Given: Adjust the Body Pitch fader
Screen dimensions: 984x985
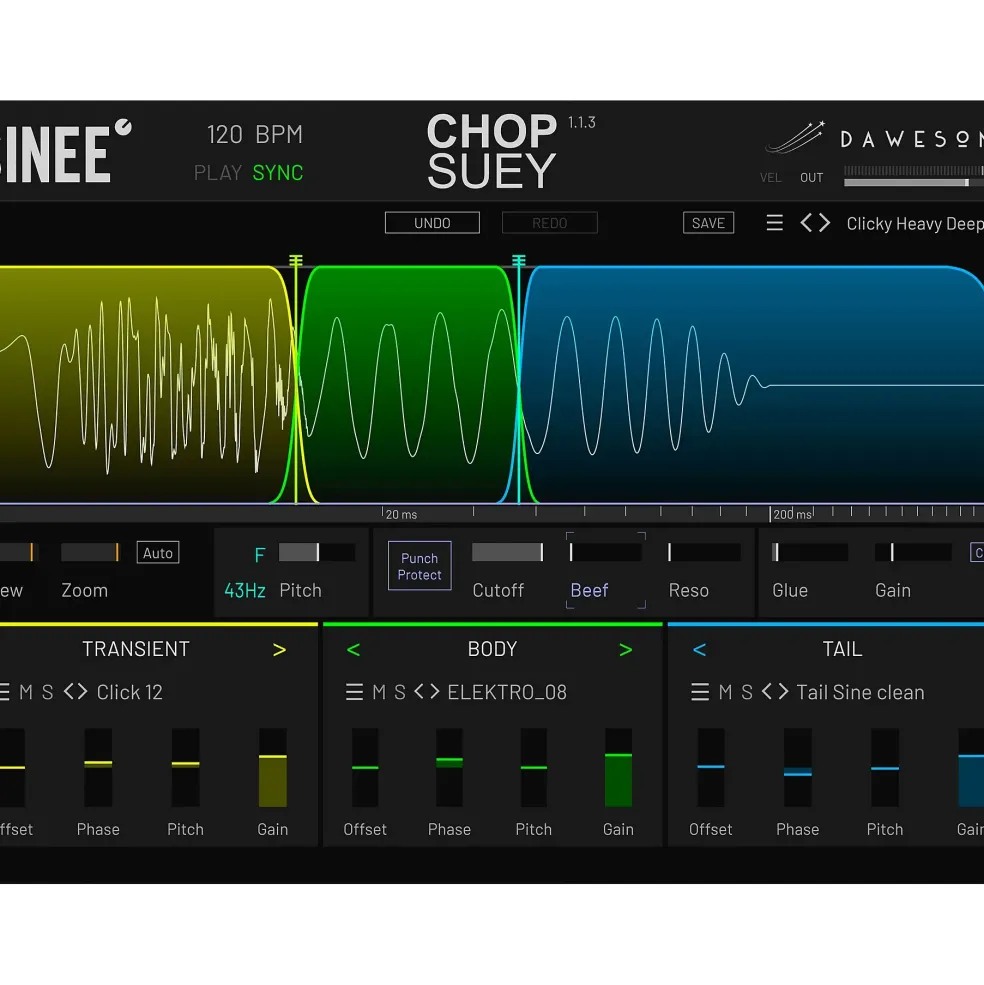Looking at the screenshot, I should click(x=533, y=768).
